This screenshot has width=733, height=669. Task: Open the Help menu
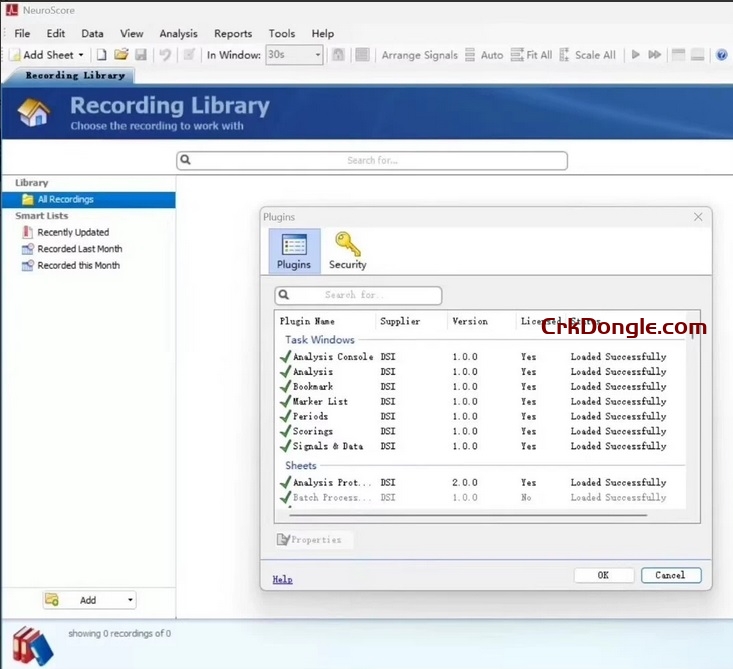coord(323,34)
